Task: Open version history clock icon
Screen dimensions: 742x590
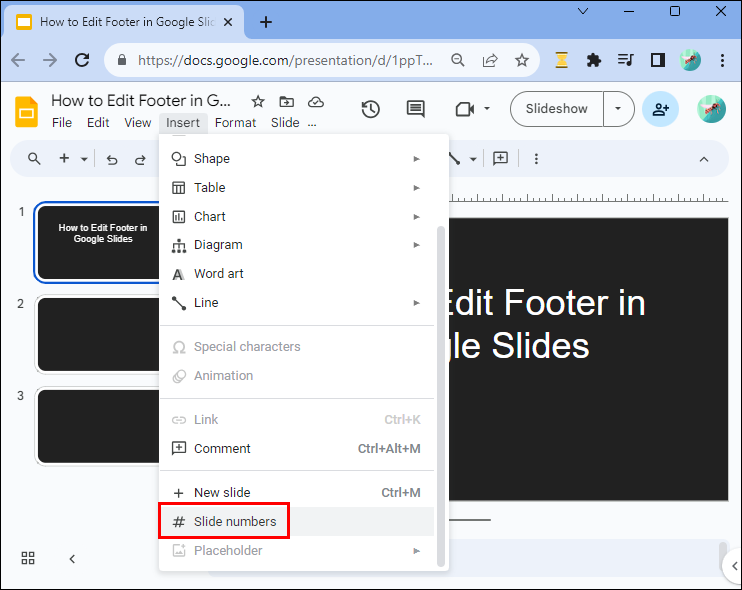Action: [x=371, y=109]
